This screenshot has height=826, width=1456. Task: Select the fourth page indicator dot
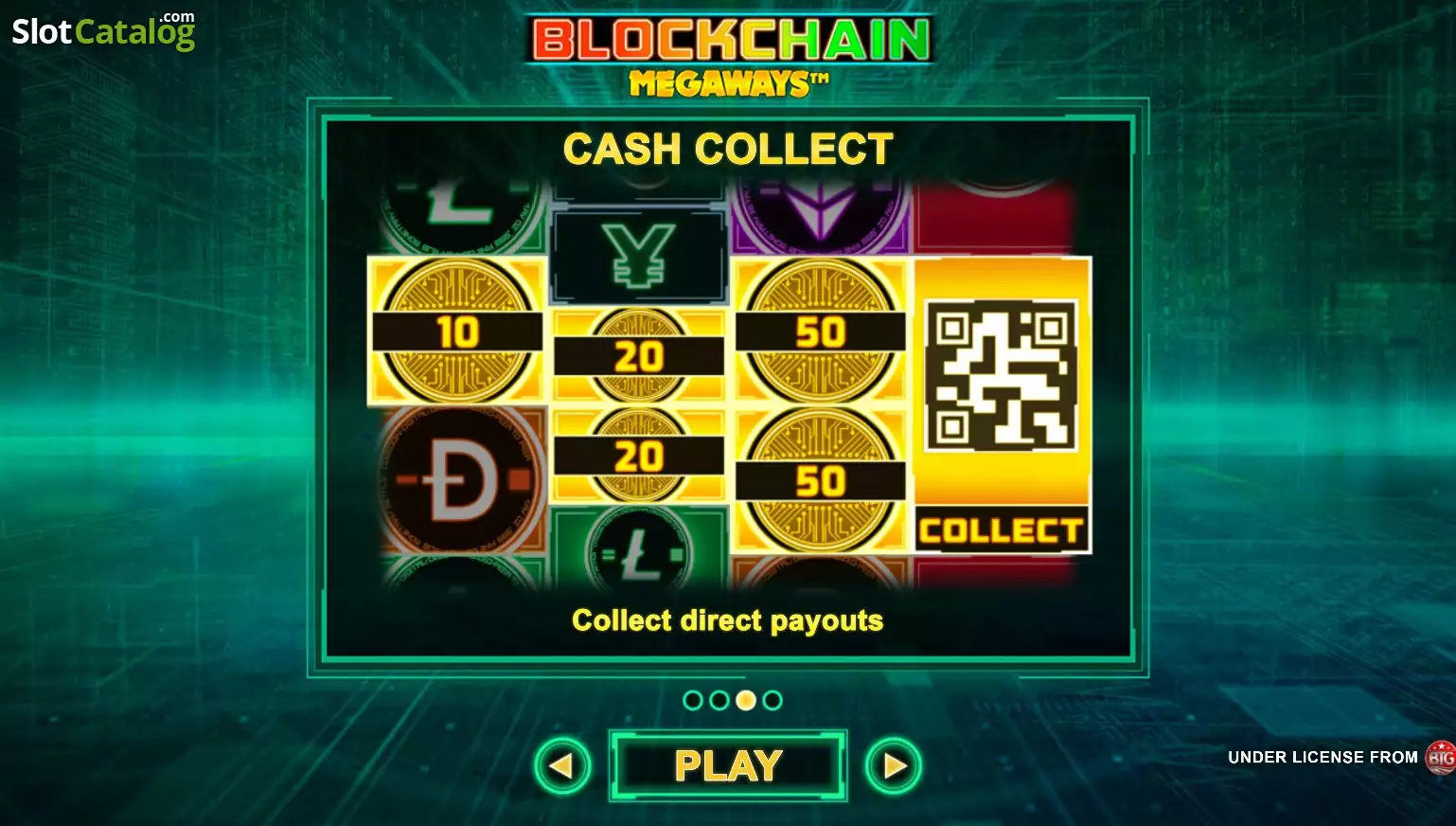click(772, 700)
